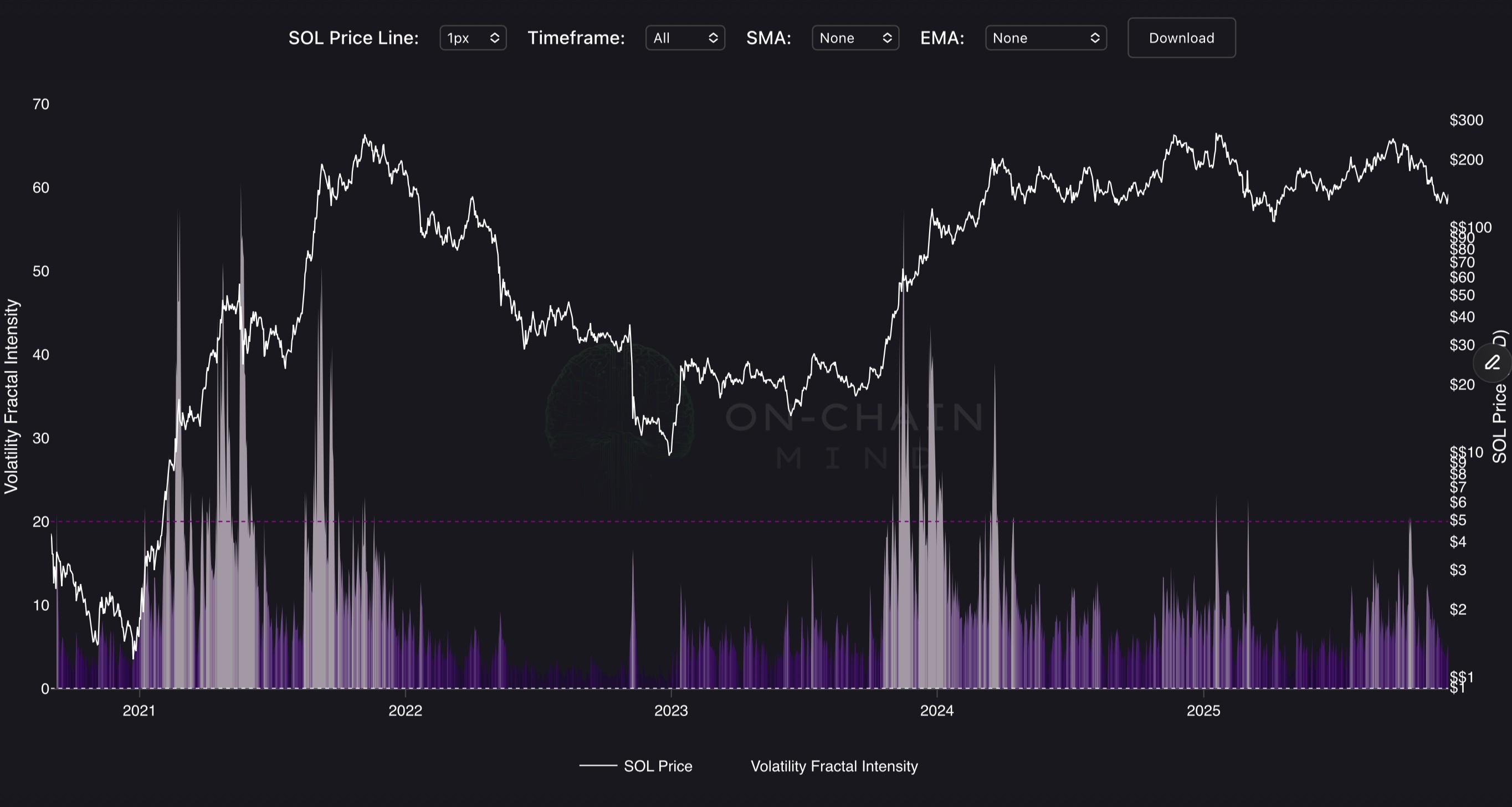Click the pencil edit icon
1512x807 pixels.
1492,364
